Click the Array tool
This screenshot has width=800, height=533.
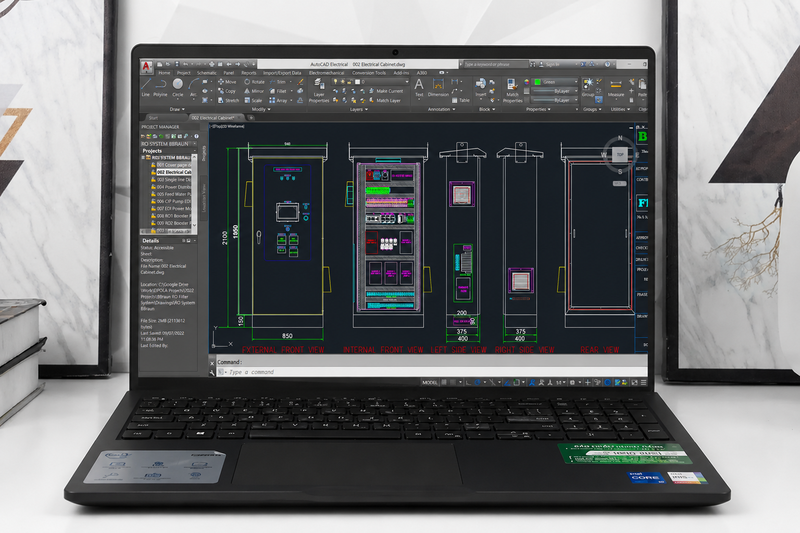pos(278,100)
